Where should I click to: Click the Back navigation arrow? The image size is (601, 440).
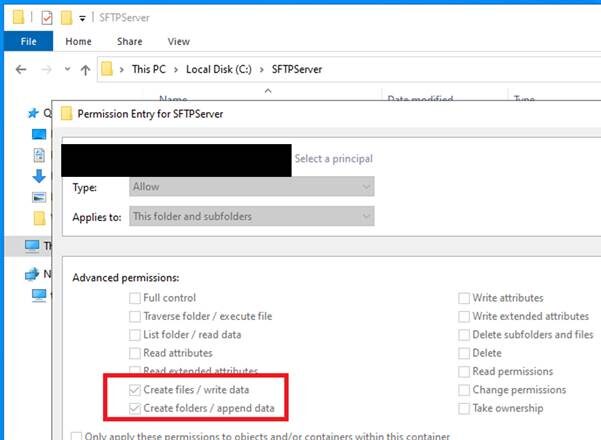(x=21, y=69)
